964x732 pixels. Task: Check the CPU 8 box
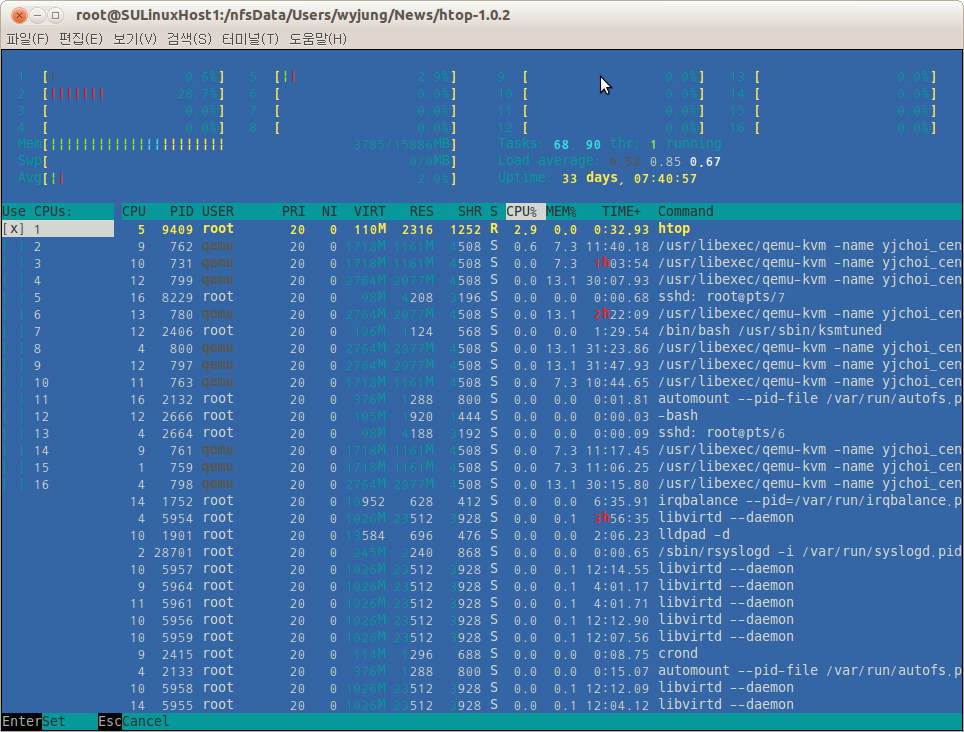point(14,348)
